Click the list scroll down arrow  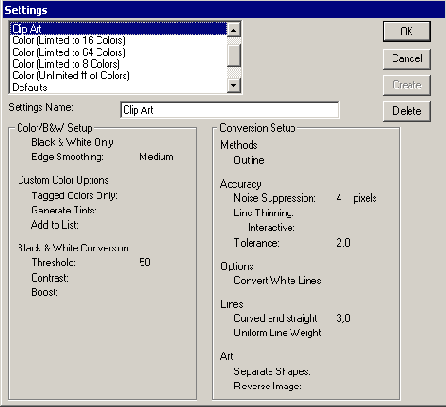click(234, 85)
